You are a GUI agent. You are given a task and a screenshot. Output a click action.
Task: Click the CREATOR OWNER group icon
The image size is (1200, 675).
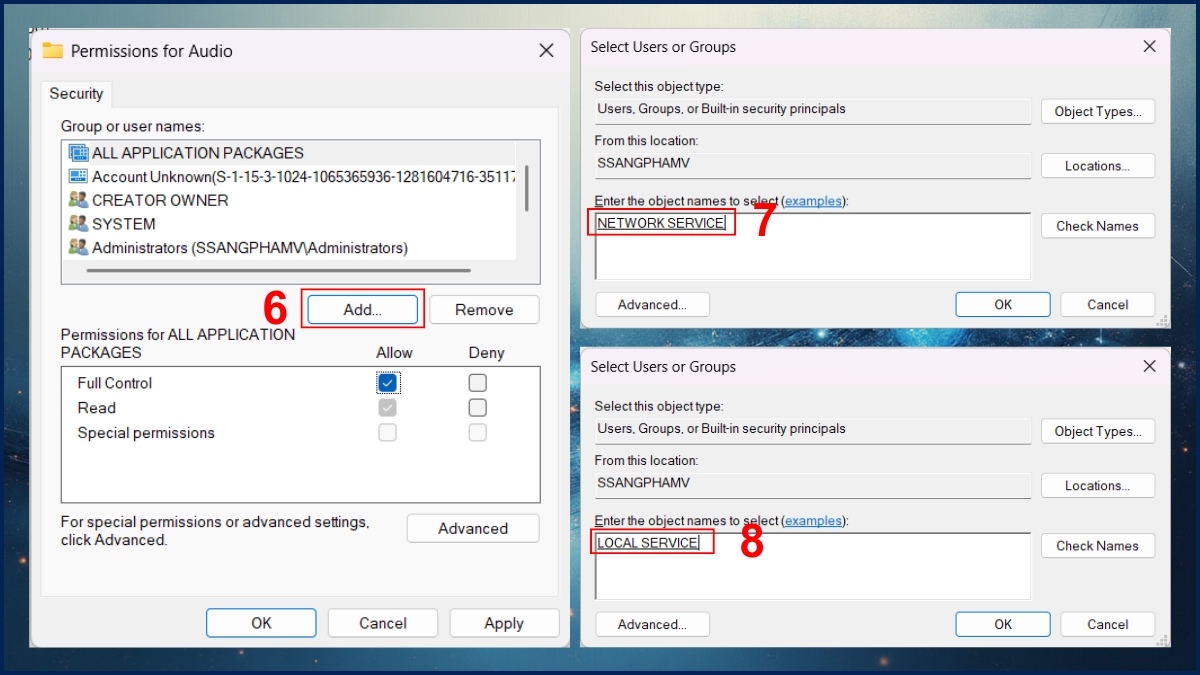pos(78,199)
